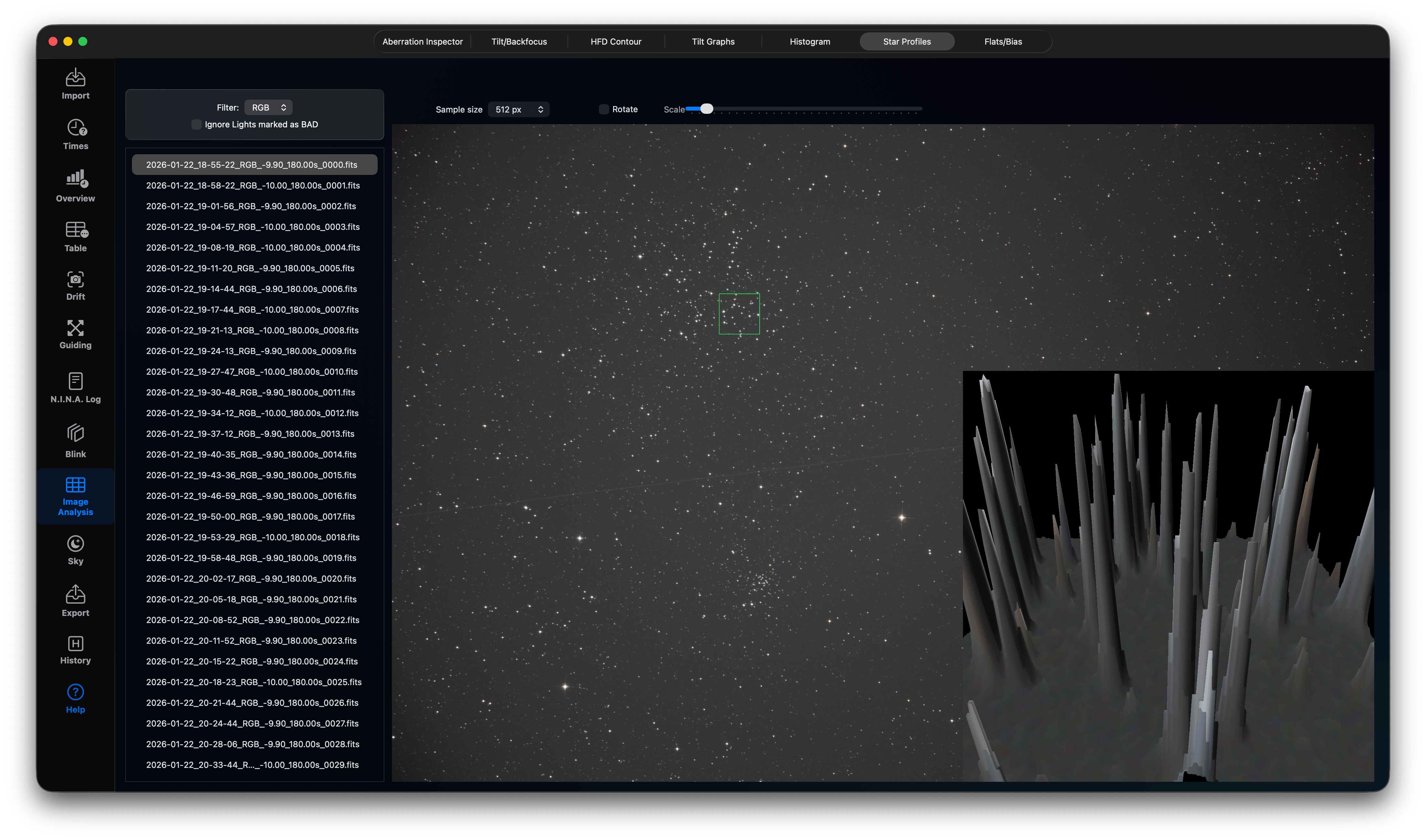Select file 2026-01-22_20-11-52_RGB_-9.90_180.00s_0023.fits

254,641
